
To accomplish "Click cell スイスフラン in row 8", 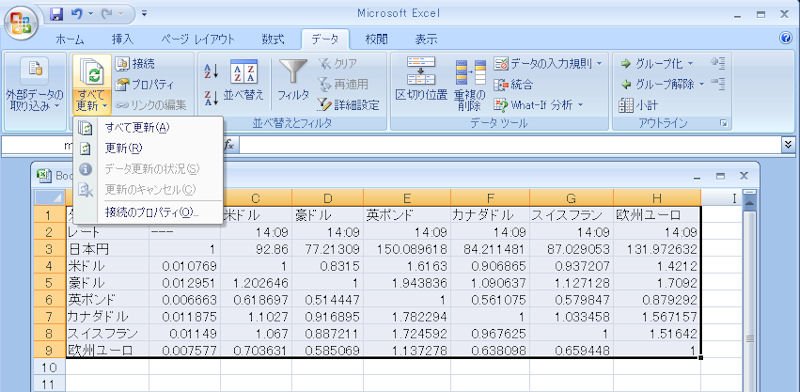I will 108,333.
